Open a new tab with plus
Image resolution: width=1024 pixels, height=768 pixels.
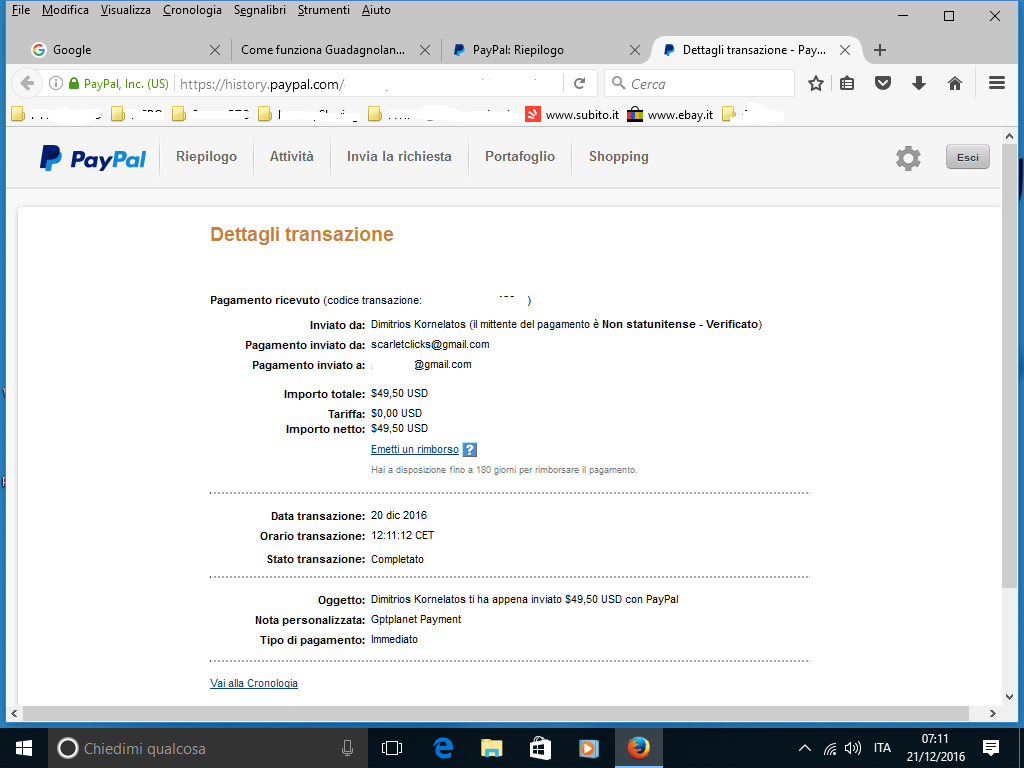point(880,50)
